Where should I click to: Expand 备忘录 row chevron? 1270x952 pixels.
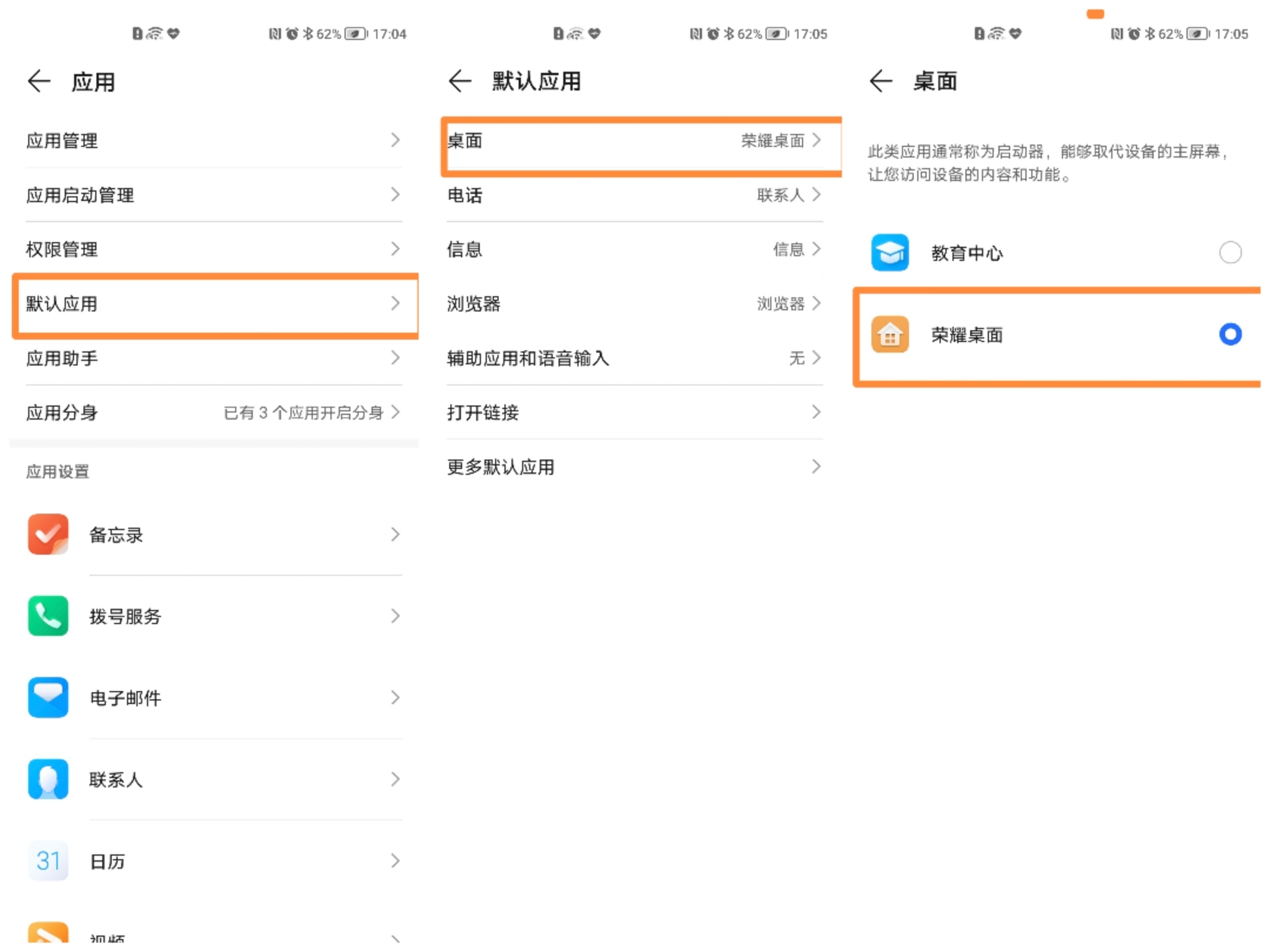click(x=395, y=534)
